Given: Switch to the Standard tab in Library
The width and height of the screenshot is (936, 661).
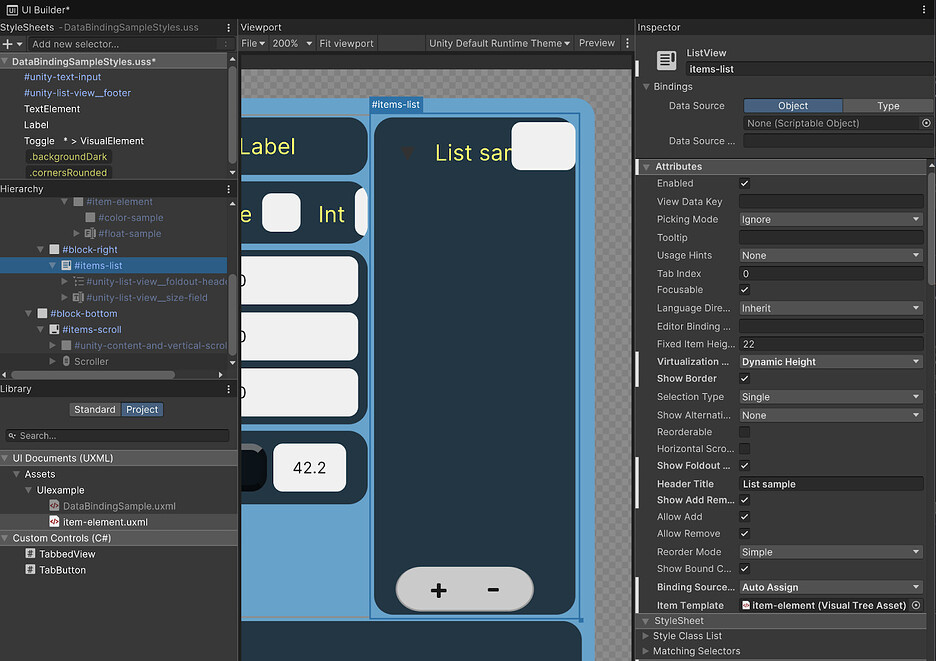Looking at the screenshot, I should coord(95,409).
